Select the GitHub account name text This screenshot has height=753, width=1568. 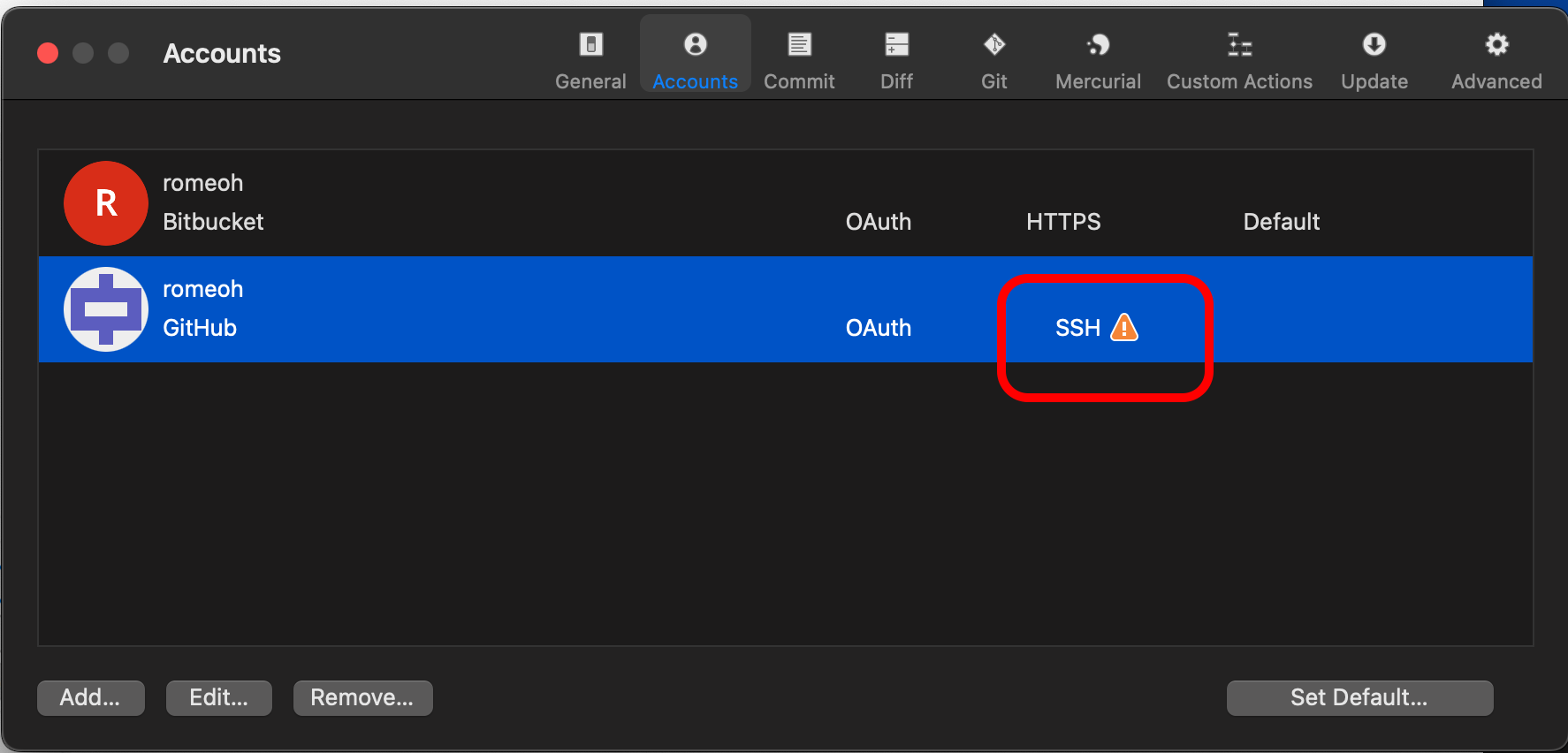pyautogui.click(x=202, y=289)
